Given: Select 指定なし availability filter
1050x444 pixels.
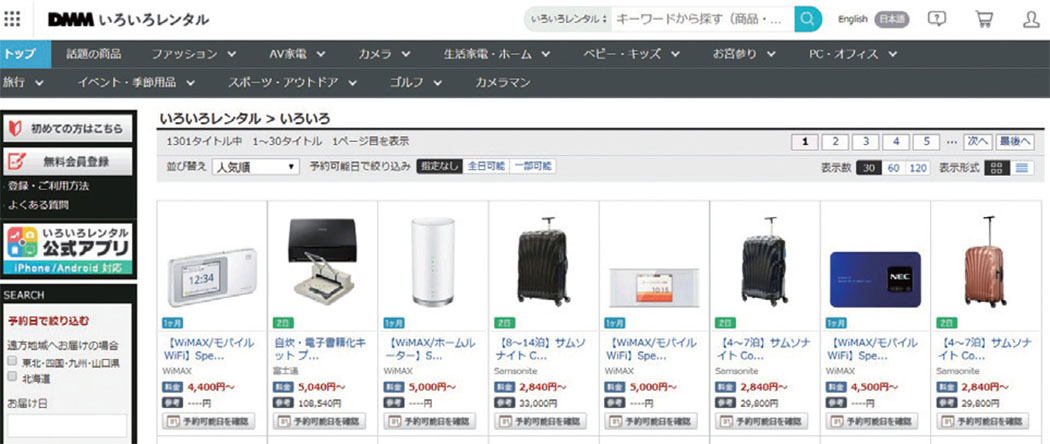Looking at the screenshot, I should click(x=439, y=166).
